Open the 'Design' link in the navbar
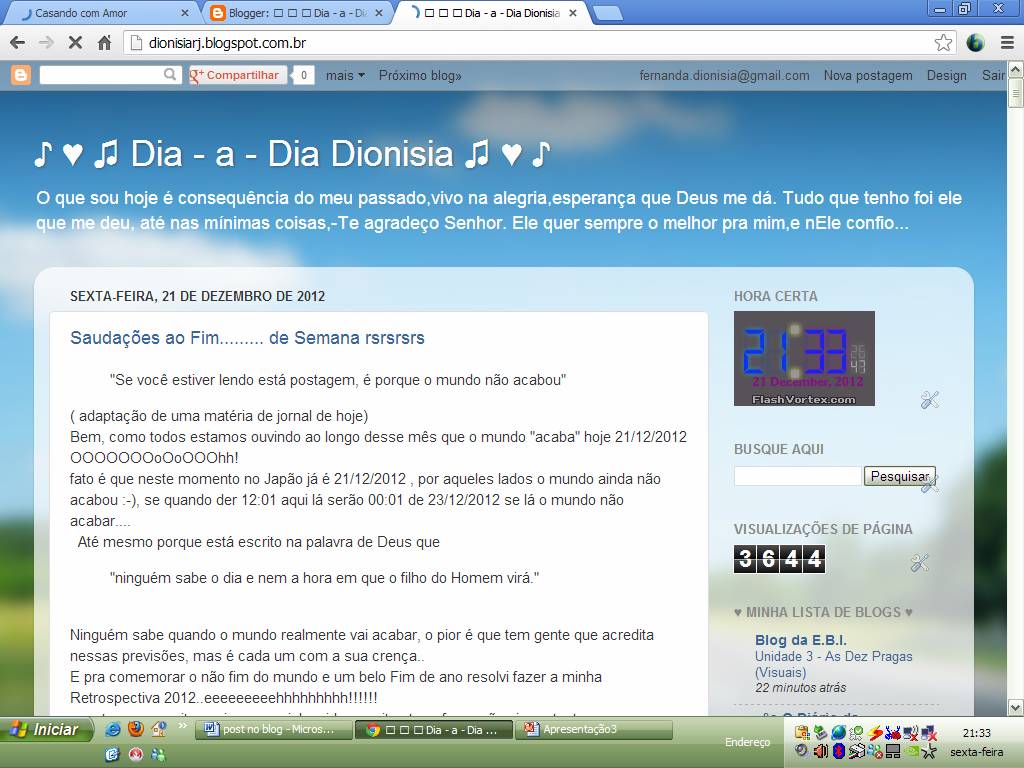This screenshot has height=768, width=1024. point(946,75)
